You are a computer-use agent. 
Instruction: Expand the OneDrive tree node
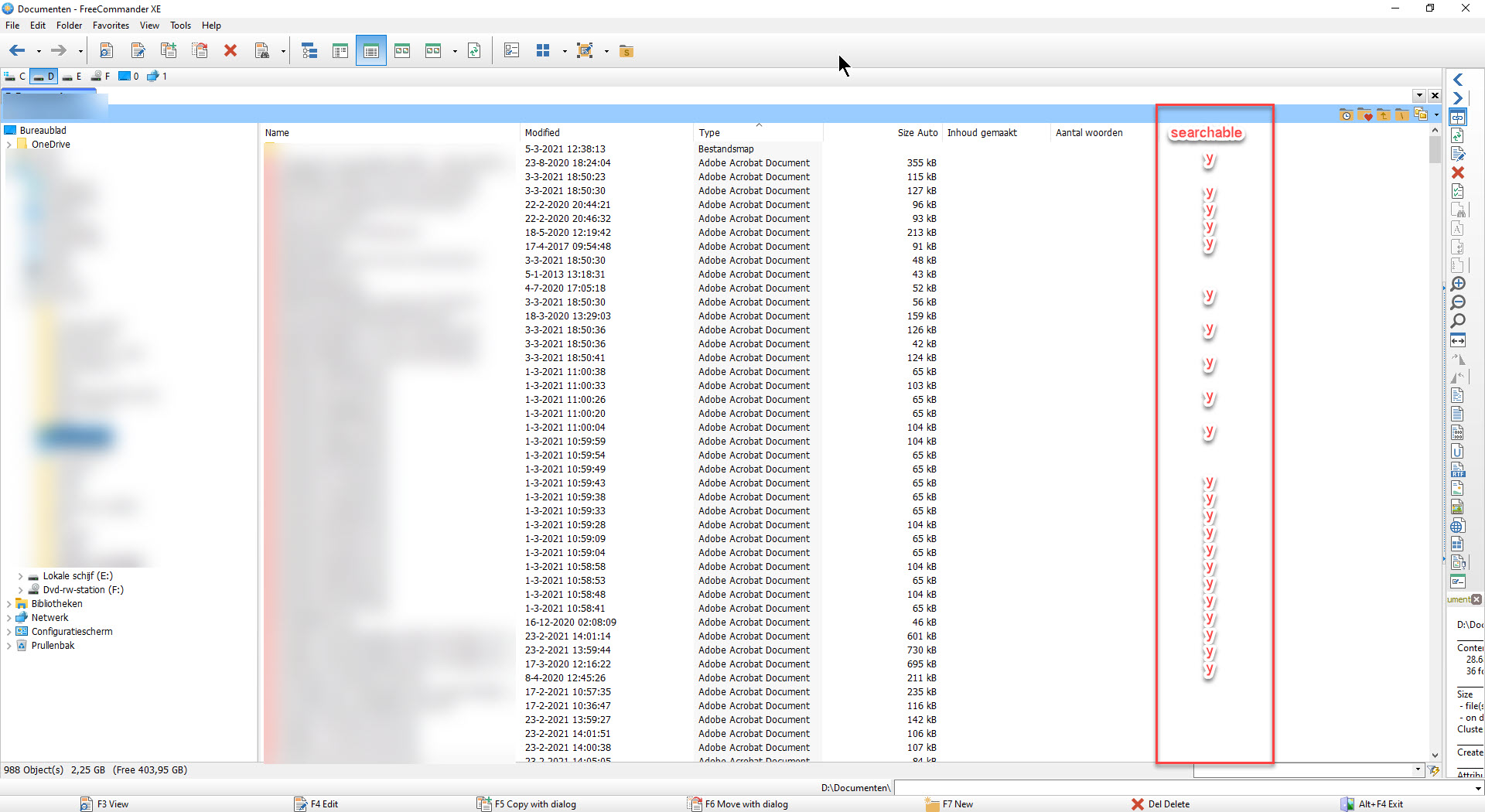coord(9,145)
